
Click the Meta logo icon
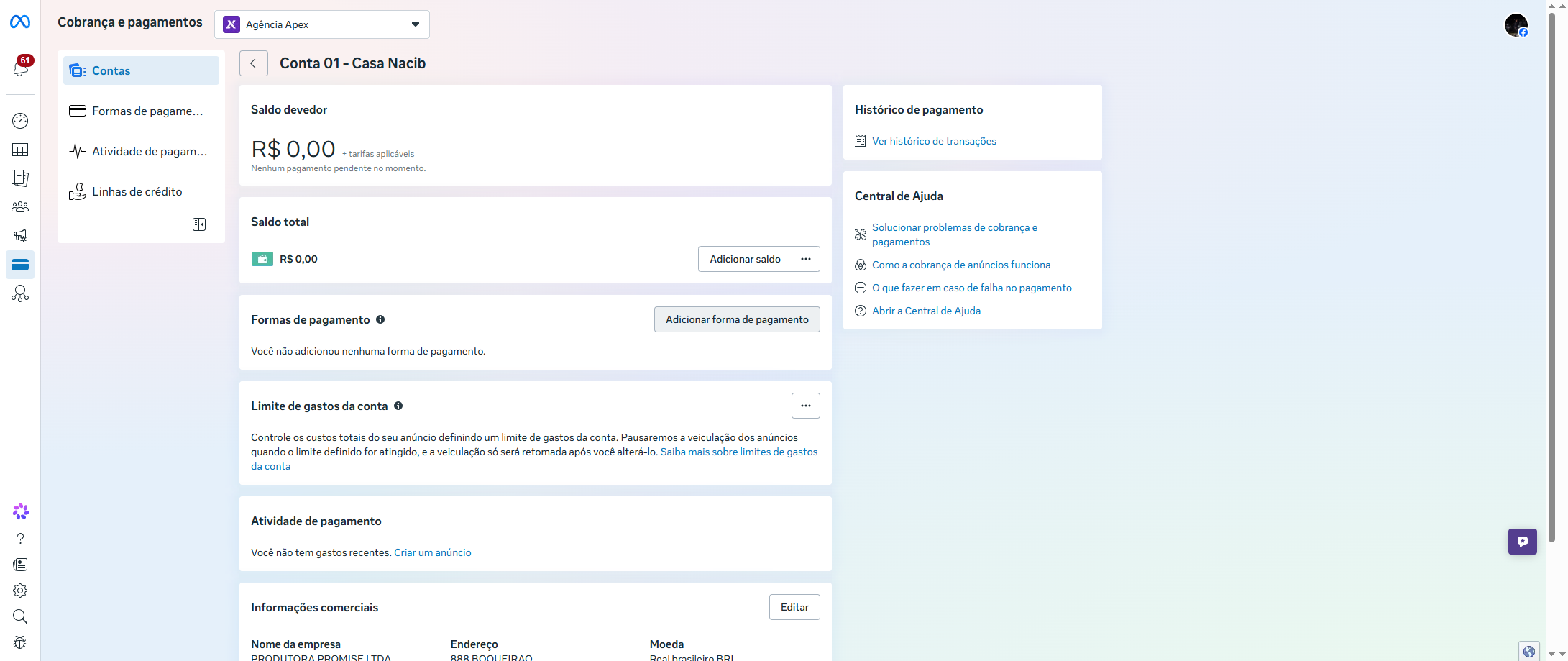coord(20,22)
